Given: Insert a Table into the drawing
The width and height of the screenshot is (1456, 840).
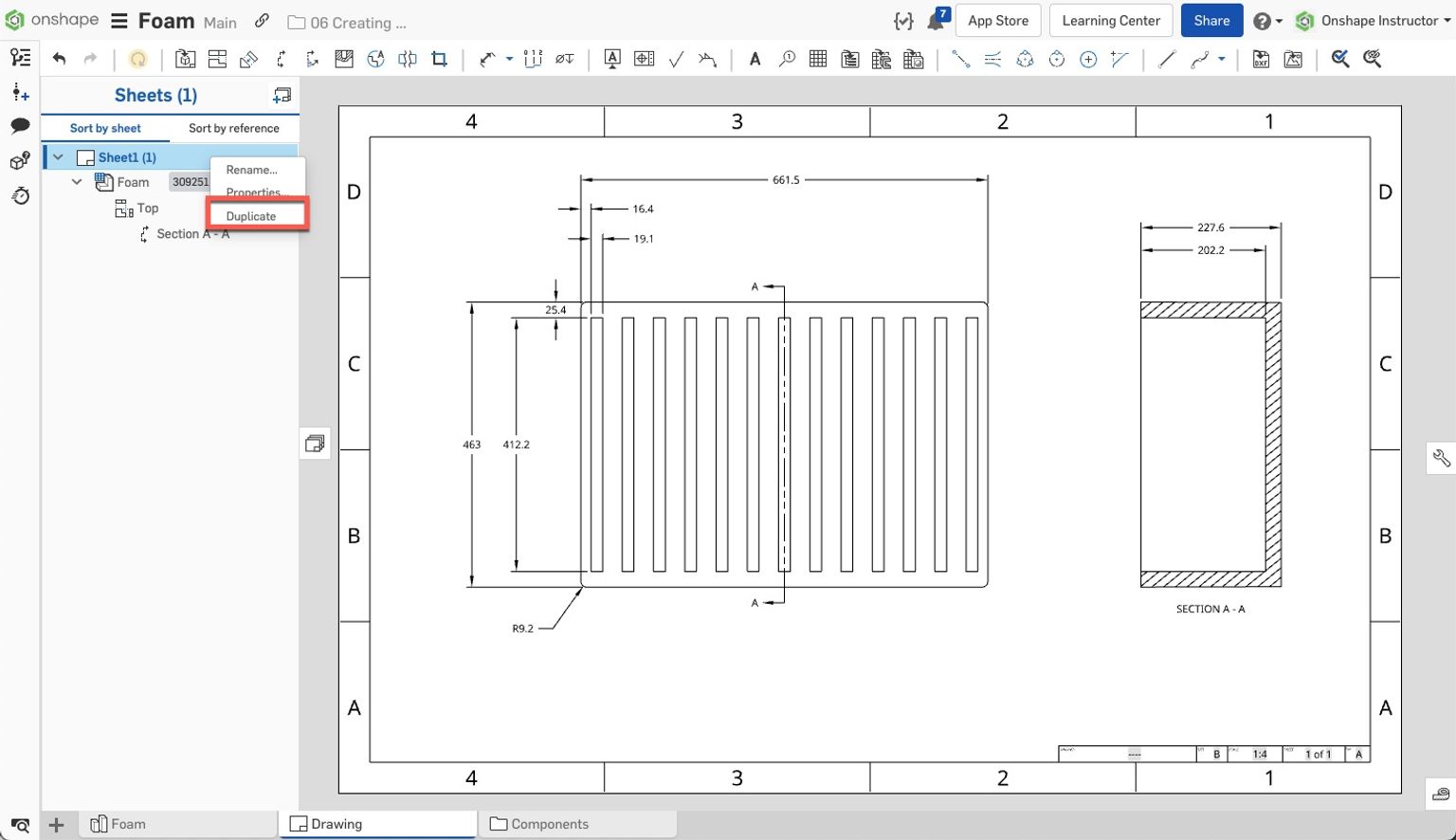Looking at the screenshot, I should 817,59.
